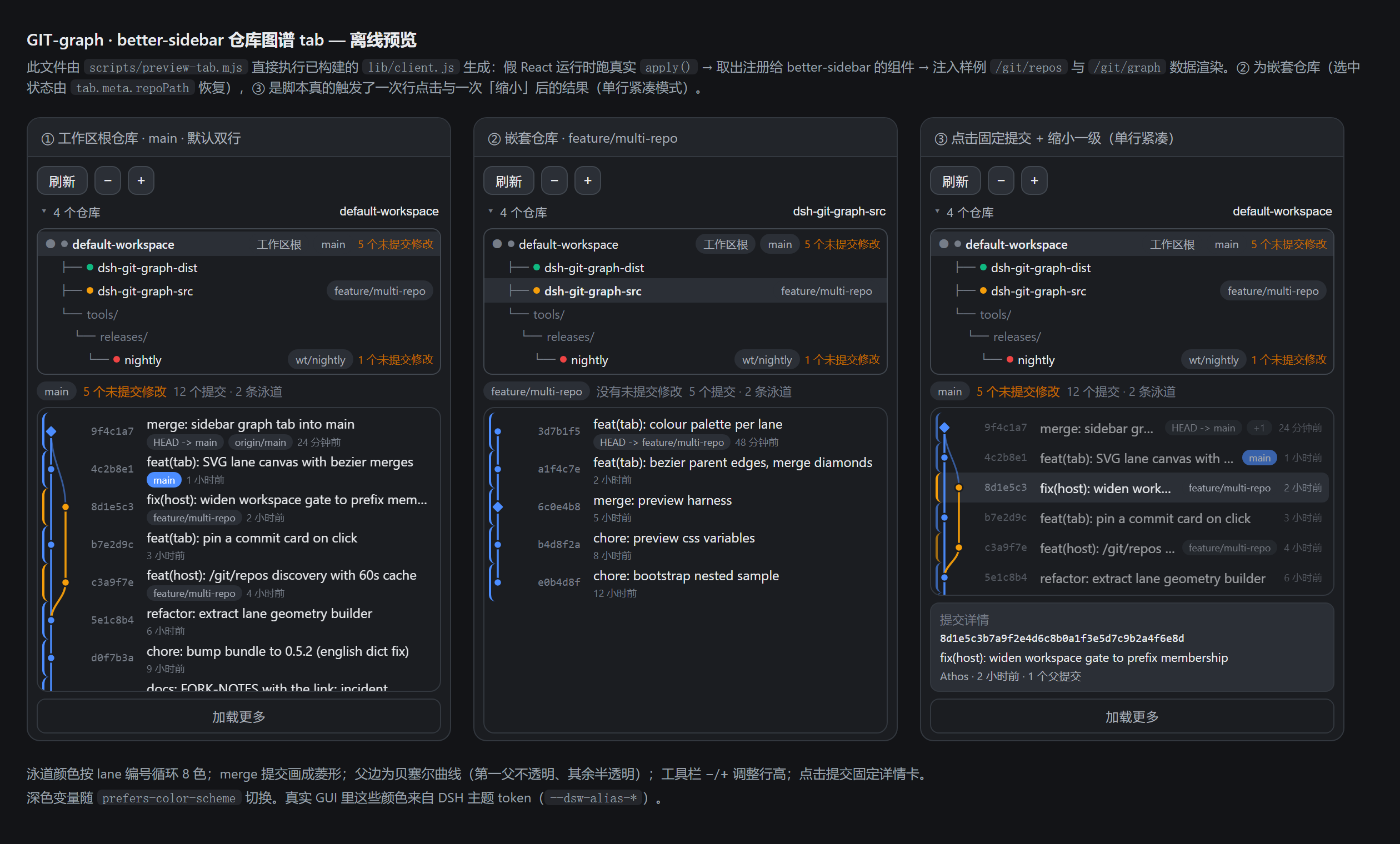The width and height of the screenshot is (1400, 844).
Task: Open commit d0f7b3a bump bundle to 0.5.2
Action: pos(239,657)
